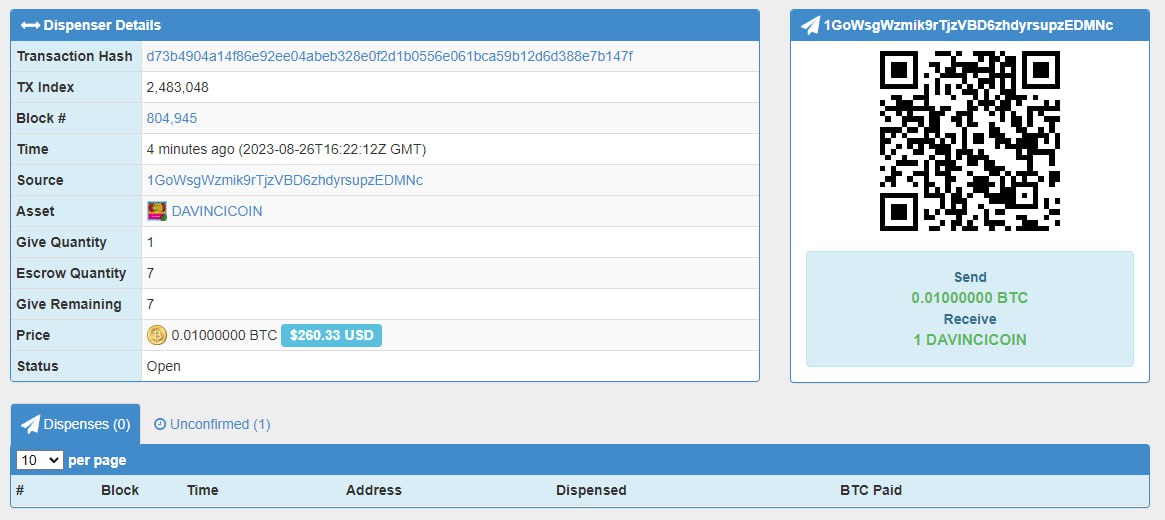
Task: Click the Bitcoin coin icon in Price row
Action: click(x=157, y=335)
